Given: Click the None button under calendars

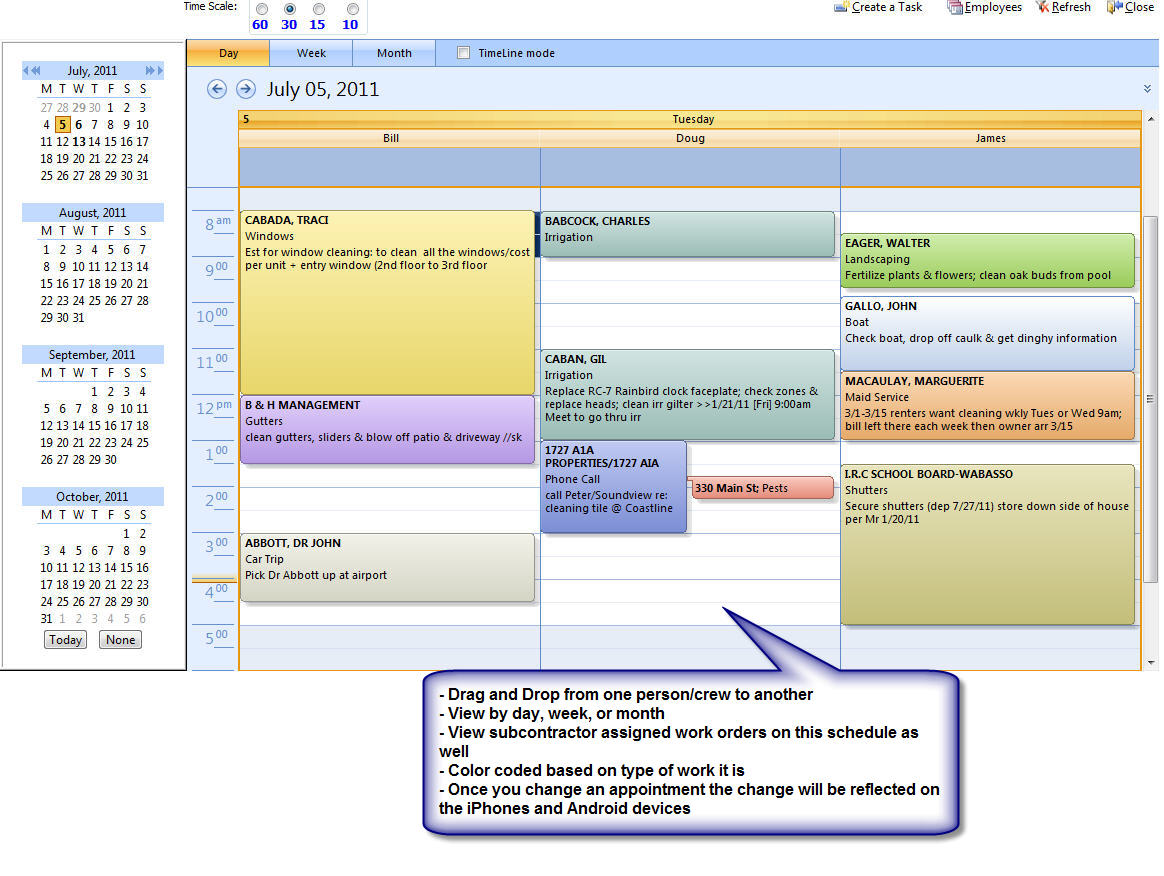Looking at the screenshot, I should point(120,640).
